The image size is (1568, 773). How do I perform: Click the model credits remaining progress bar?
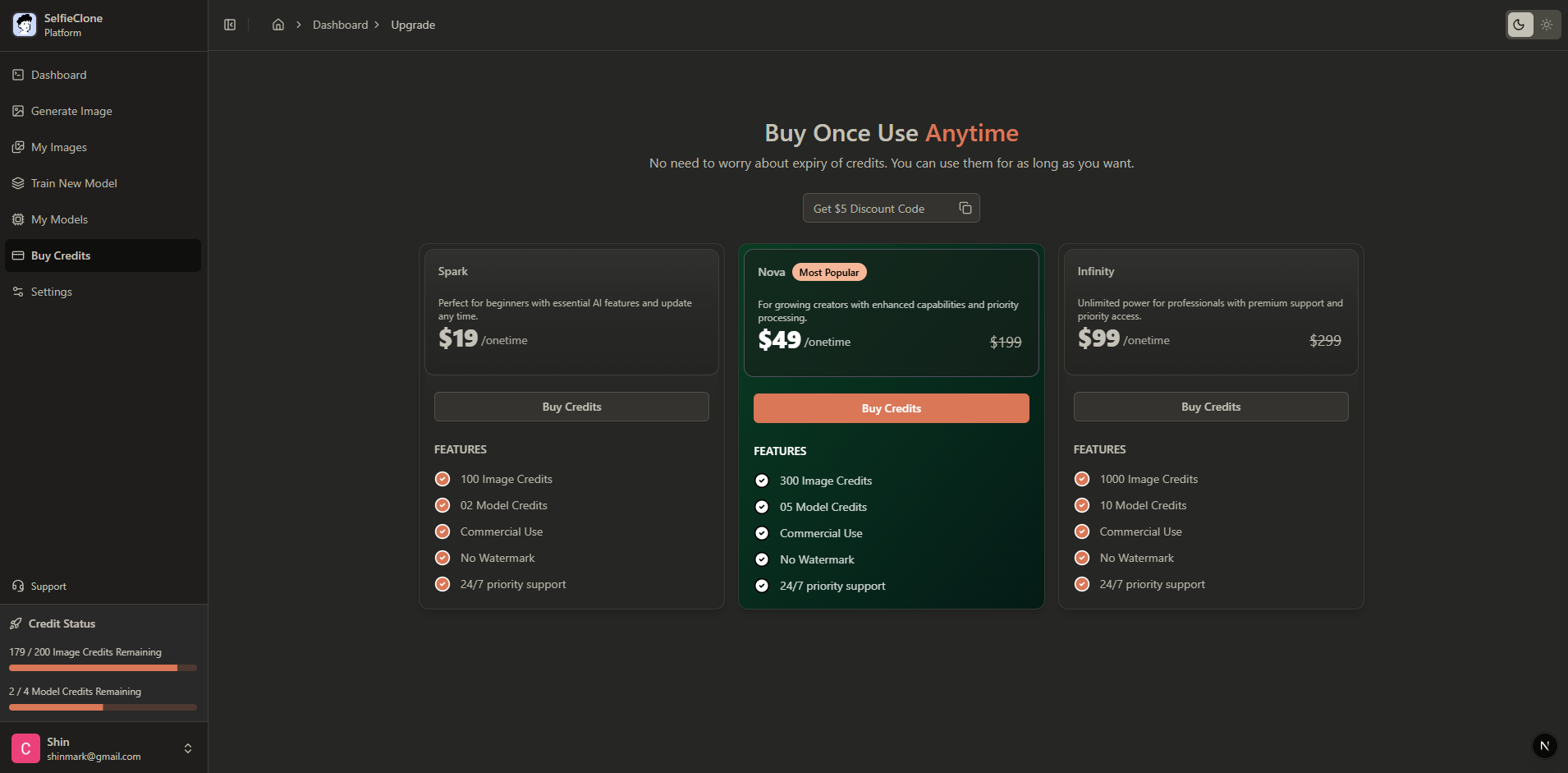pos(103,707)
